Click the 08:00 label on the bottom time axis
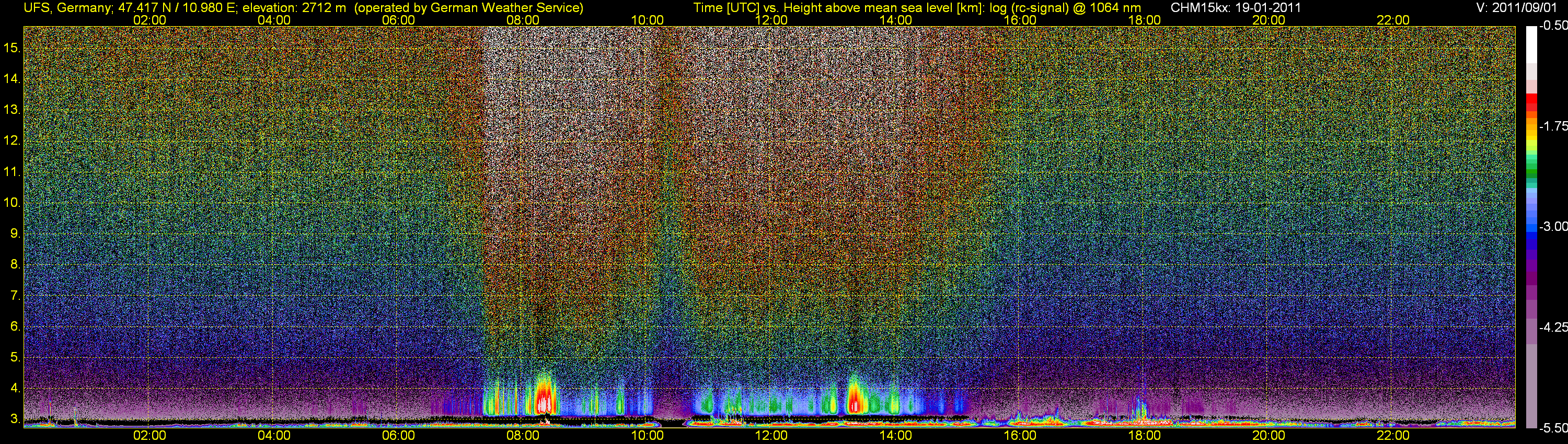The image size is (1568, 444). tap(523, 436)
